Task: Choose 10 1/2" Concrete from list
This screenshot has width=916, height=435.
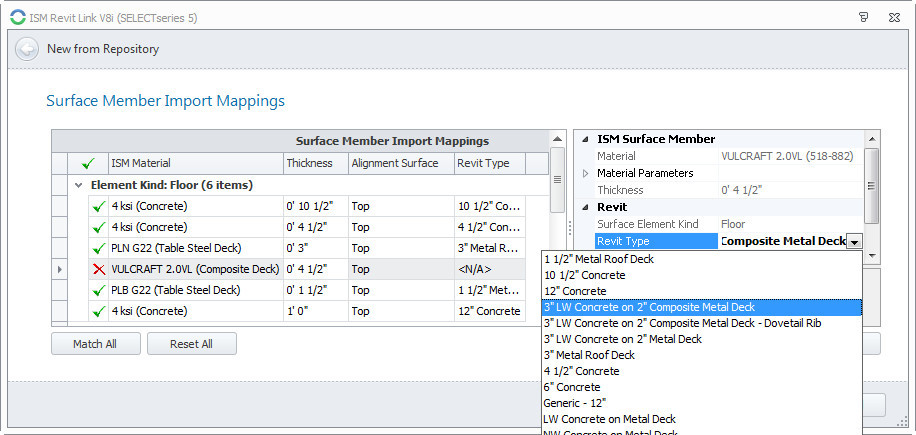Action: (x=701, y=275)
